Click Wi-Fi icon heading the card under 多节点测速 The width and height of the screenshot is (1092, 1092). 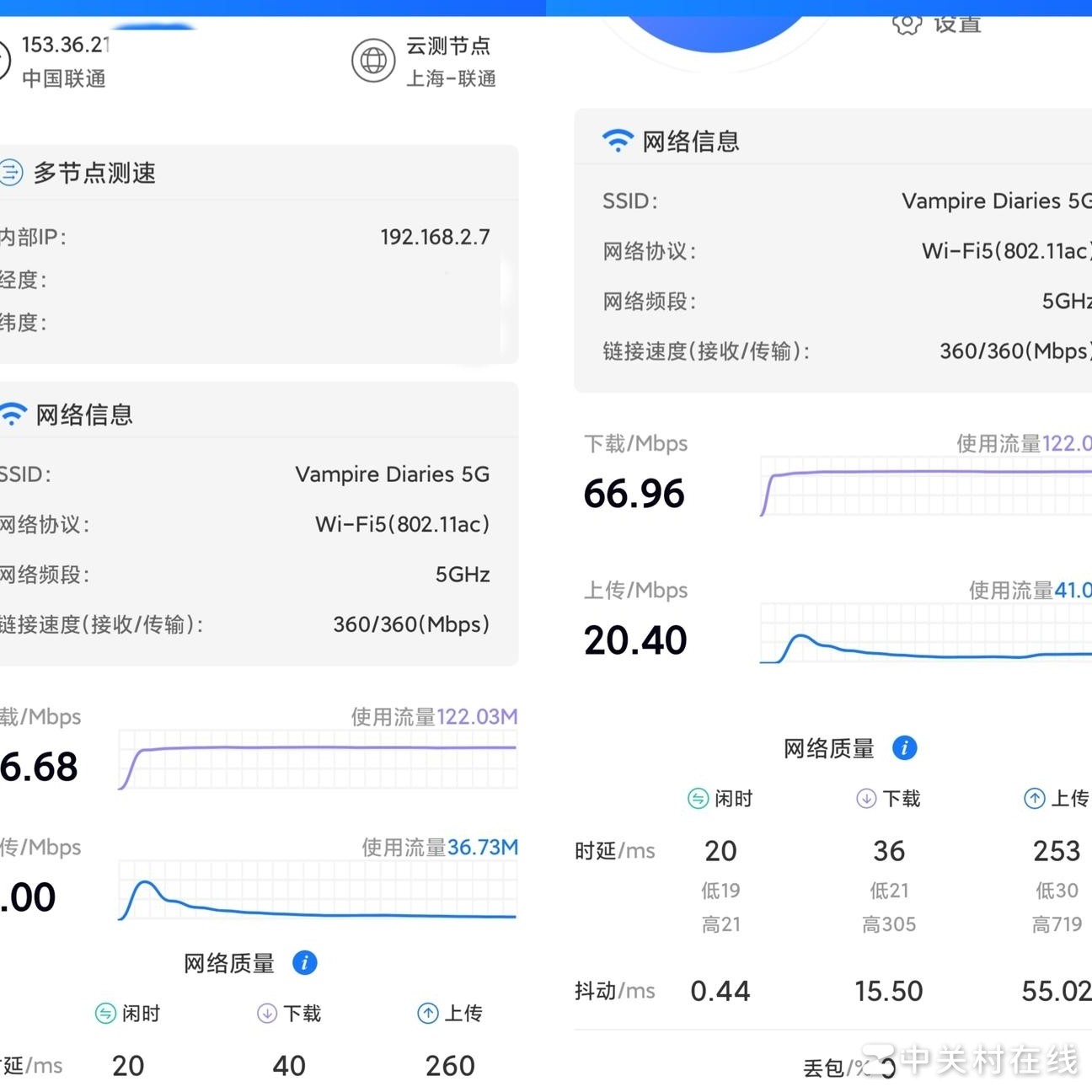pyautogui.click(x=13, y=415)
